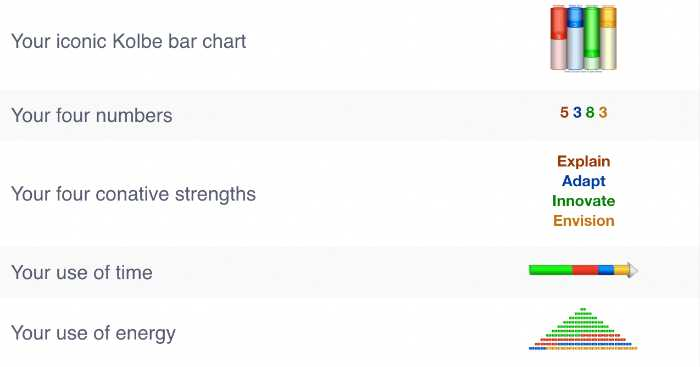This screenshot has width=700, height=367.
Task: Click the Envision conative strength
Action: click(583, 221)
